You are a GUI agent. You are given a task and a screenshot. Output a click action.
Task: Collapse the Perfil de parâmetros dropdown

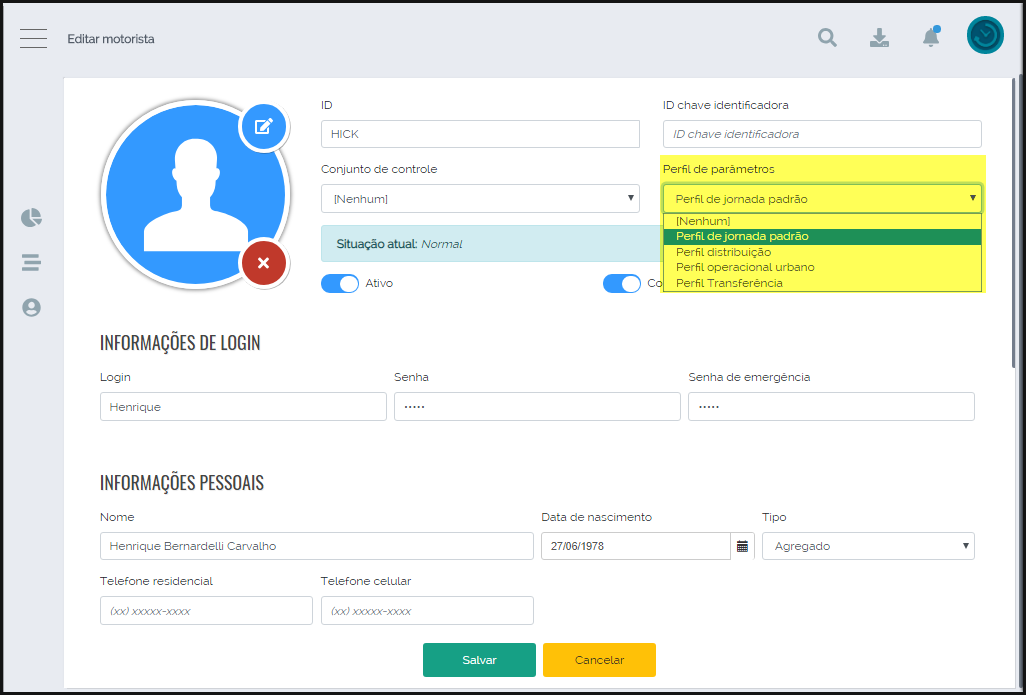tap(821, 198)
